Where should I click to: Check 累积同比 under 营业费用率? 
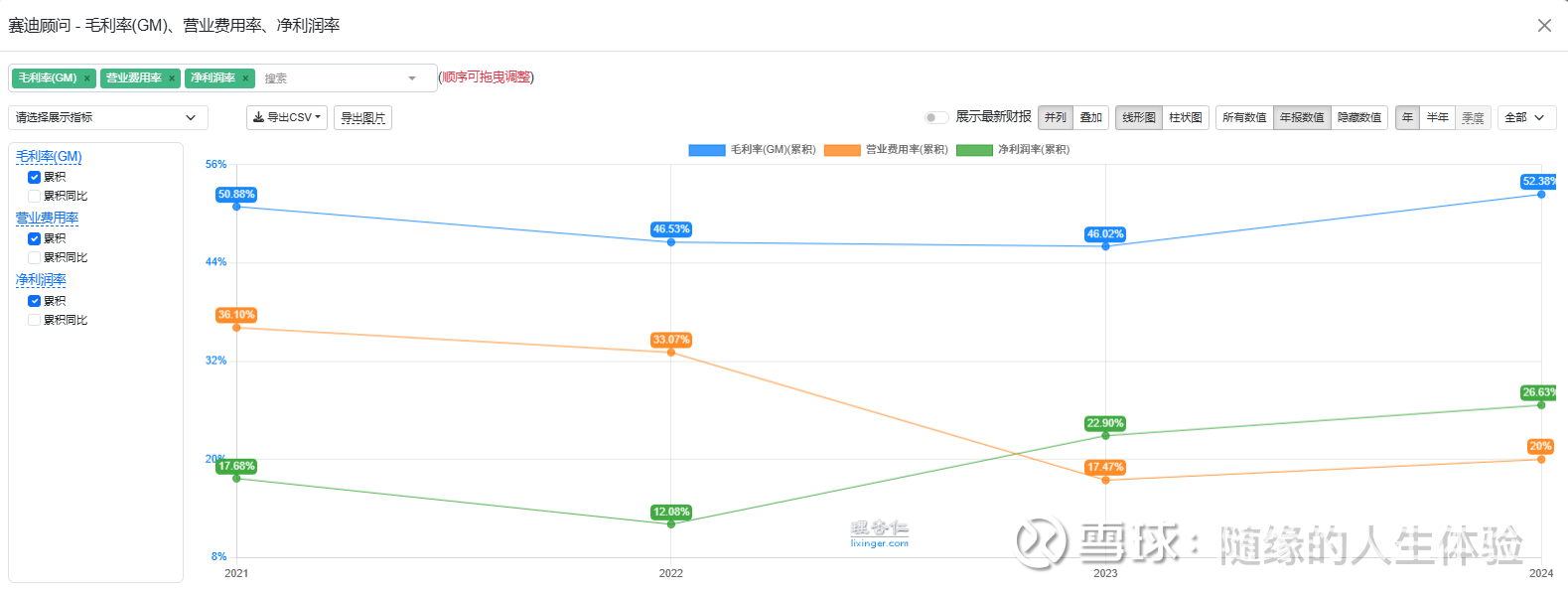point(35,257)
